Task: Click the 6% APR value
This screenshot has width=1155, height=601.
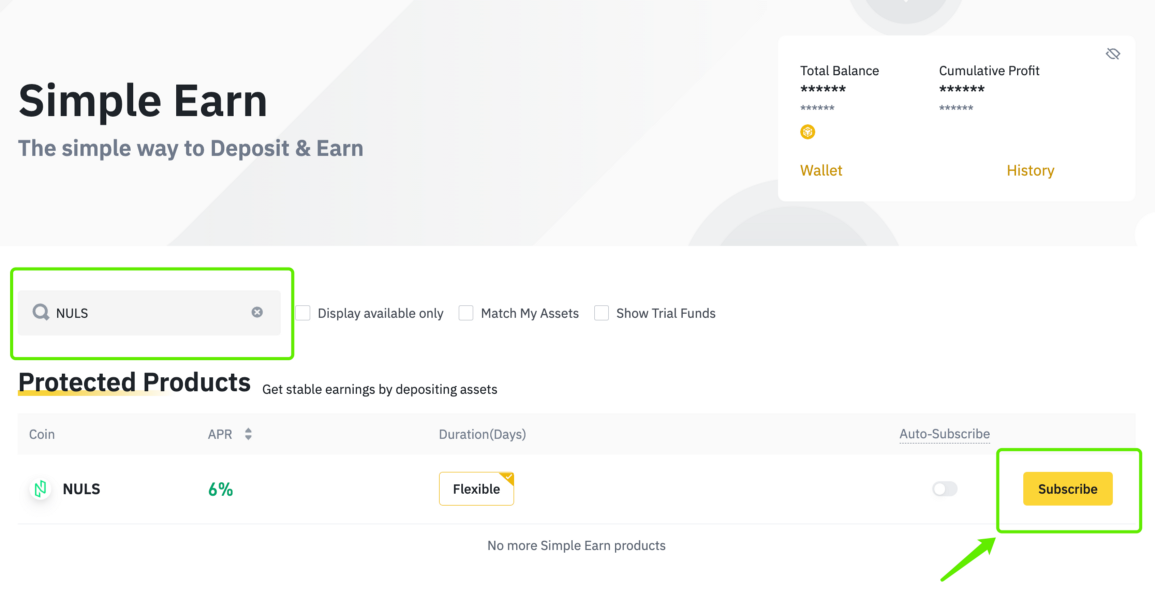Action: click(x=220, y=489)
